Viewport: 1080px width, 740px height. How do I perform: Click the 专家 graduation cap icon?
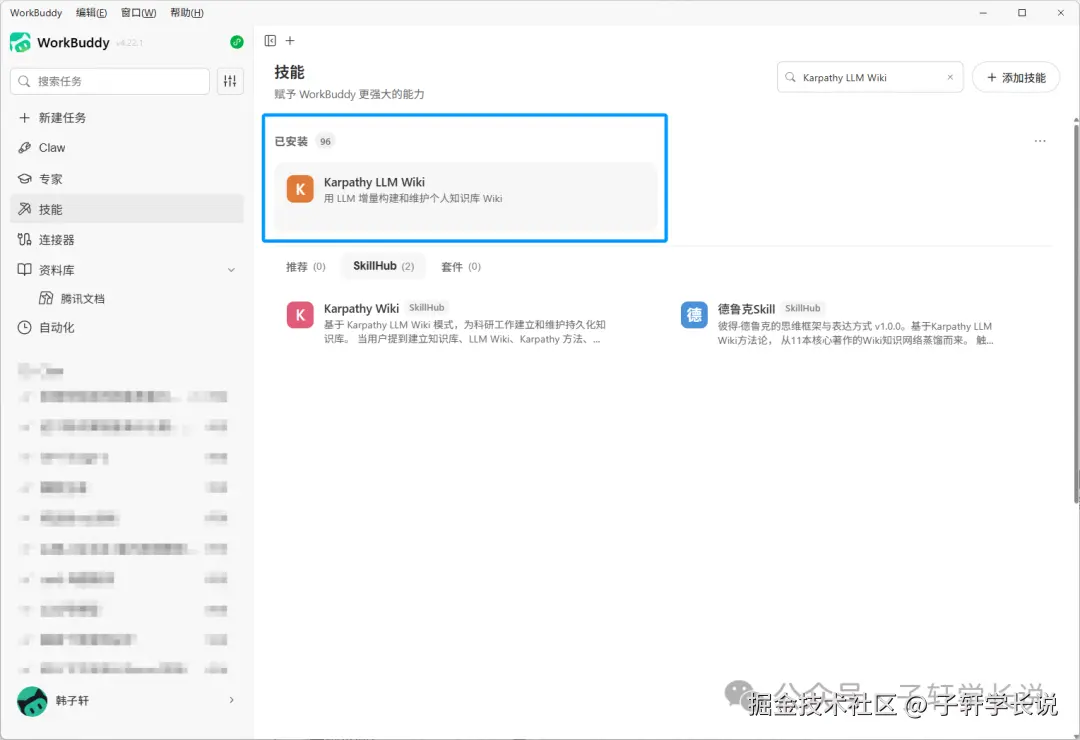pyautogui.click(x=24, y=178)
